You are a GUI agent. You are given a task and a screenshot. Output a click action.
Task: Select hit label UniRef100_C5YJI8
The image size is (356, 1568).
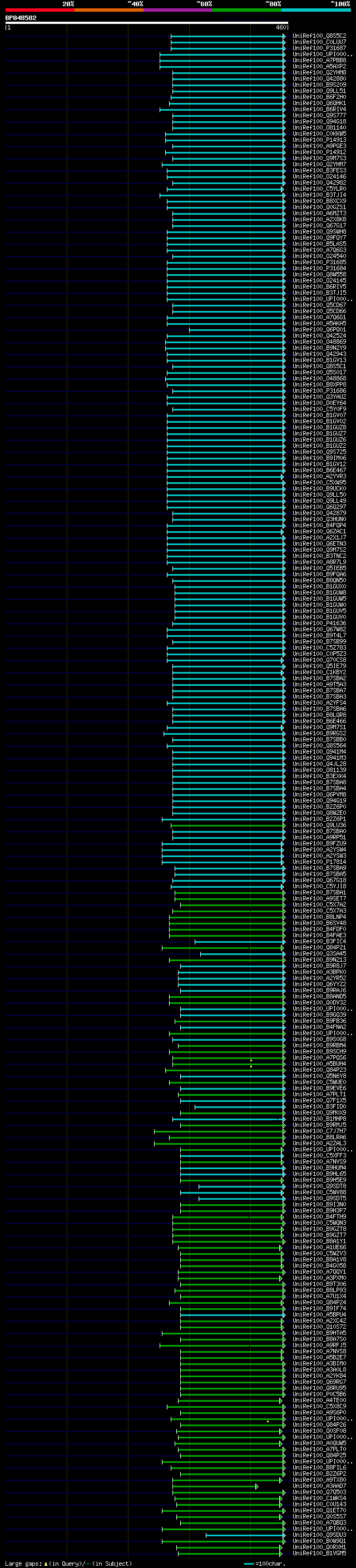coord(319,886)
